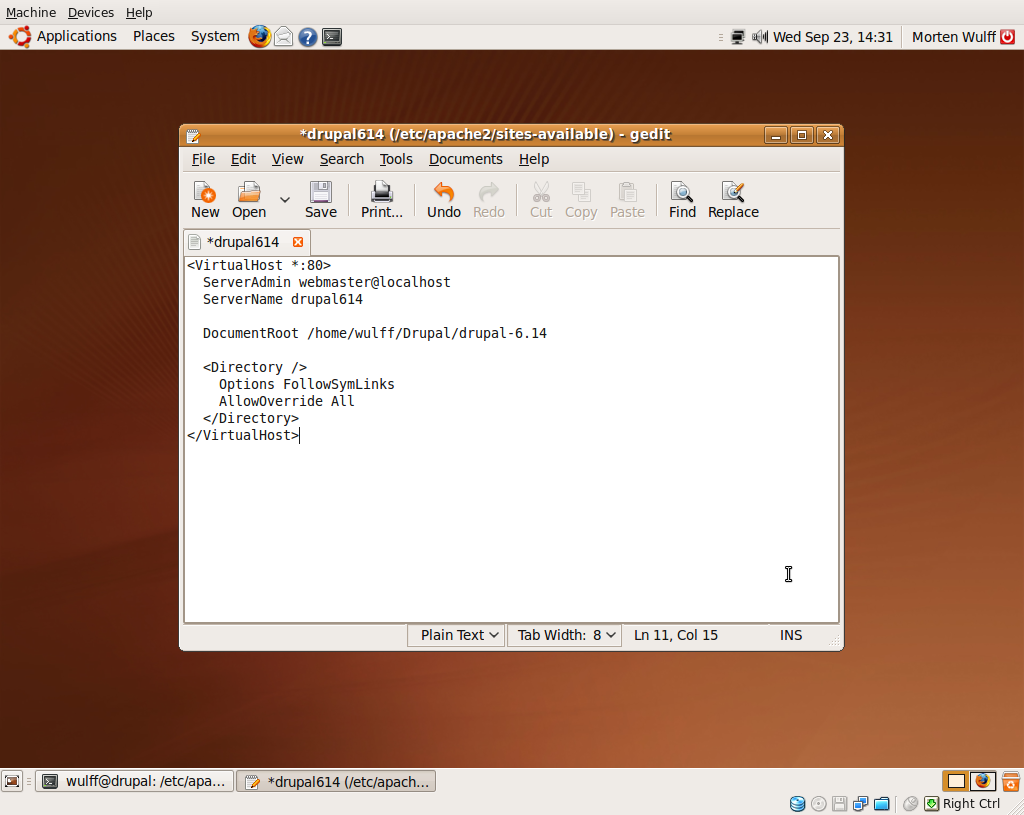Open the Applications menu

76,37
